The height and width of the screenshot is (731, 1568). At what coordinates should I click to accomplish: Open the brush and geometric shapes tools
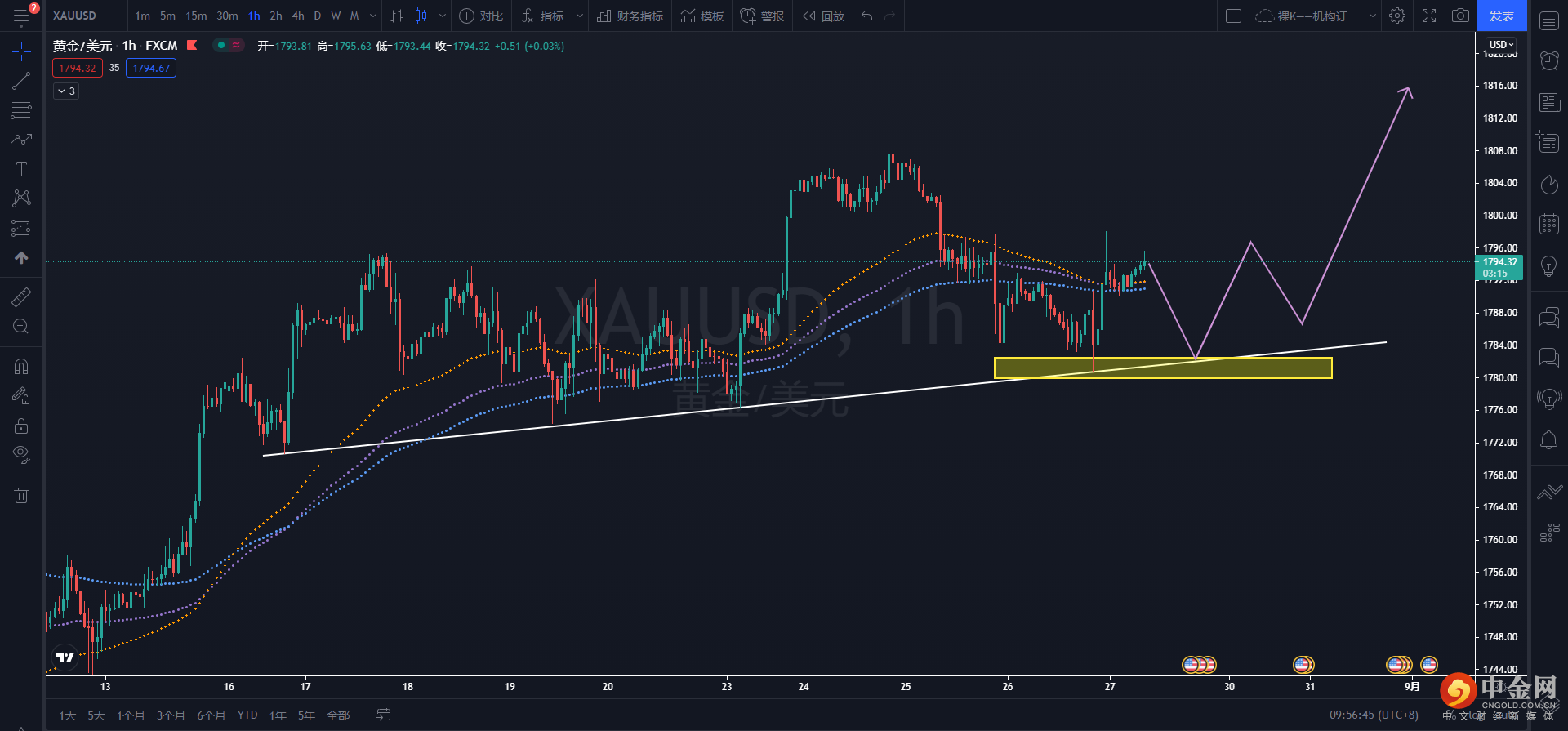click(x=21, y=140)
